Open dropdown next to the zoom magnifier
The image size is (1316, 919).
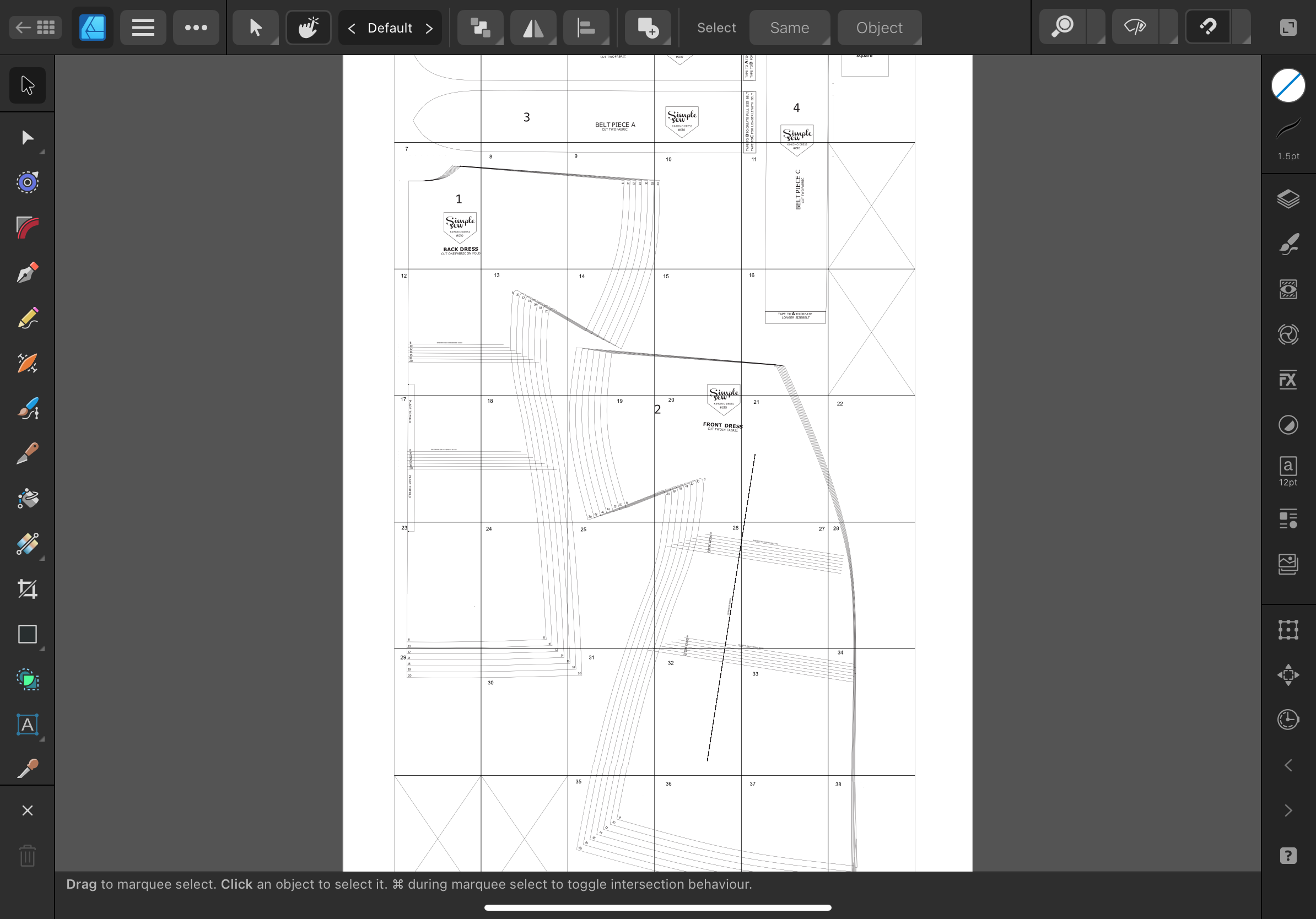pyautogui.click(x=1096, y=28)
